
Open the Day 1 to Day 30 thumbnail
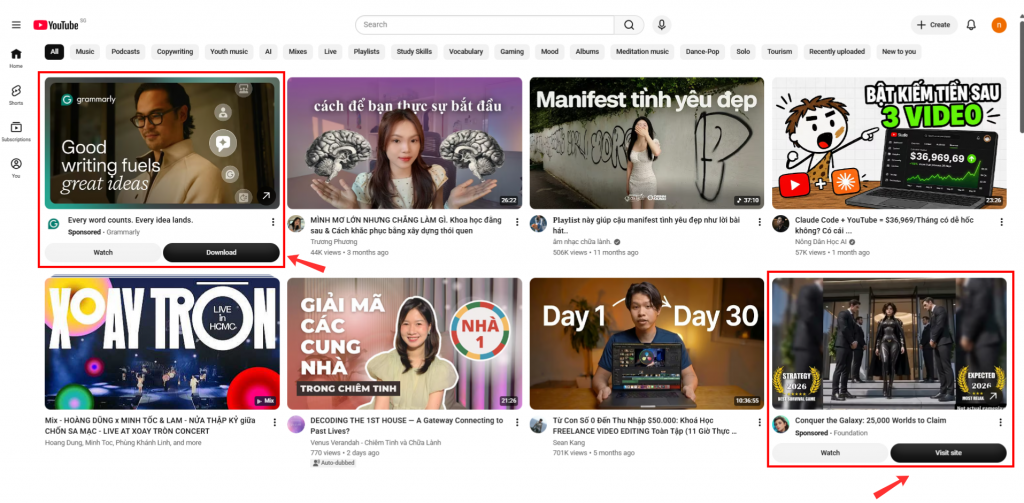(647, 344)
